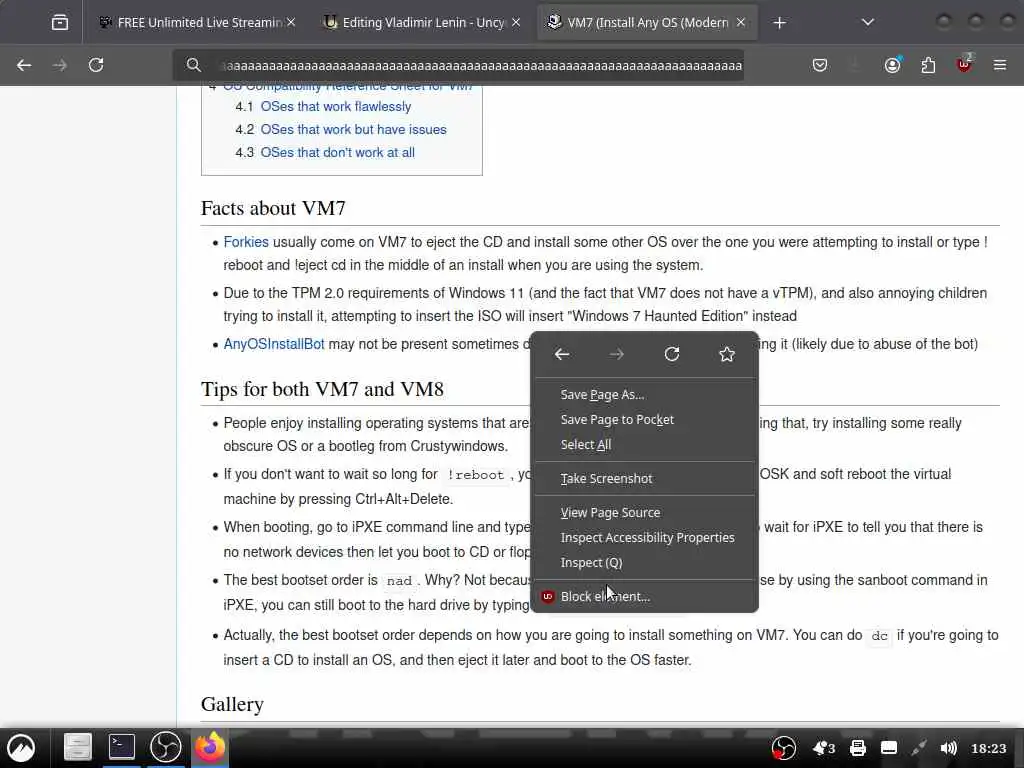Open the notifications bell tray icon
Viewport: 1024px width, 768px height.
tap(823, 748)
